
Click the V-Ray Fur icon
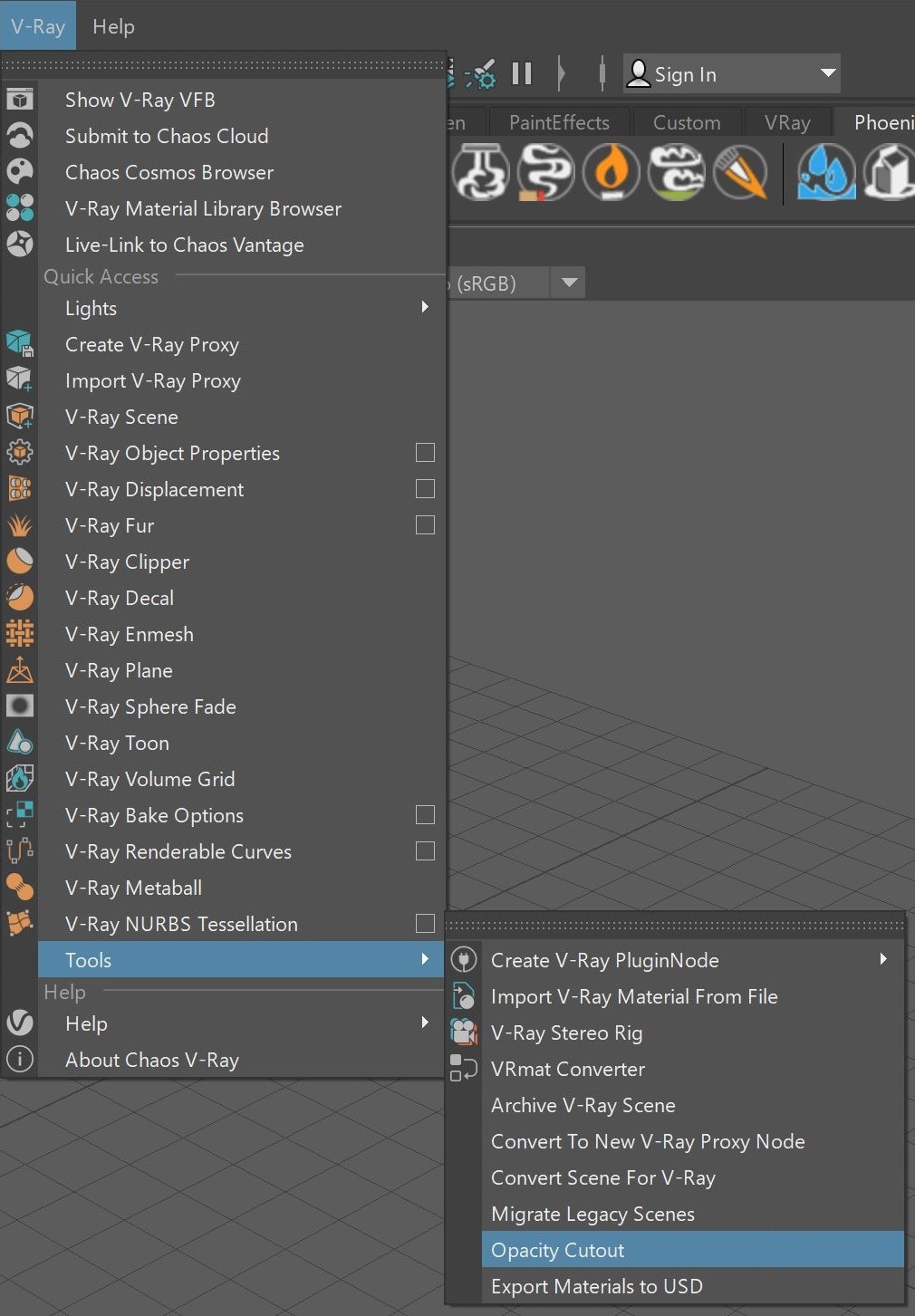[x=20, y=525]
